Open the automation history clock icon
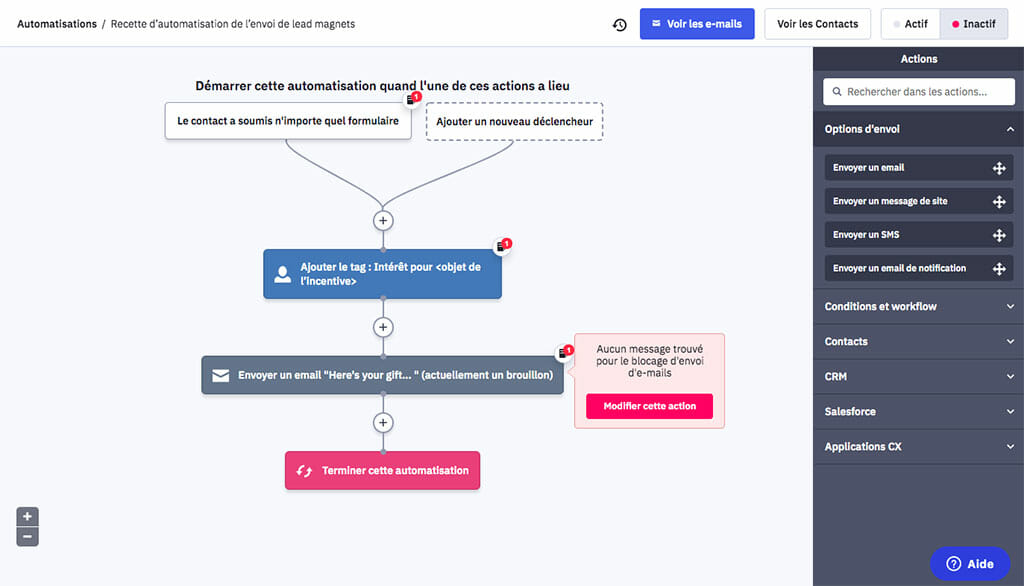The height and width of the screenshot is (586, 1024). (619, 24)
